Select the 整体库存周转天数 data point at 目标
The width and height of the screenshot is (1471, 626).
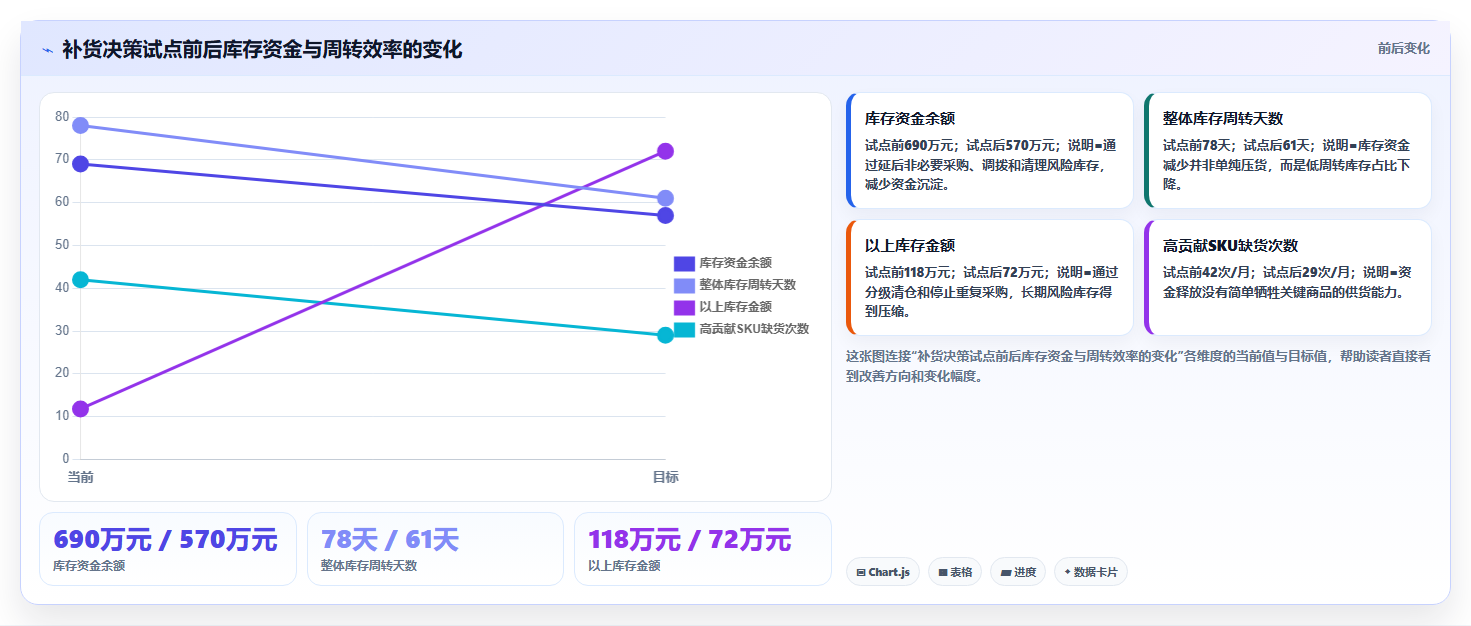tap(665, 198)
